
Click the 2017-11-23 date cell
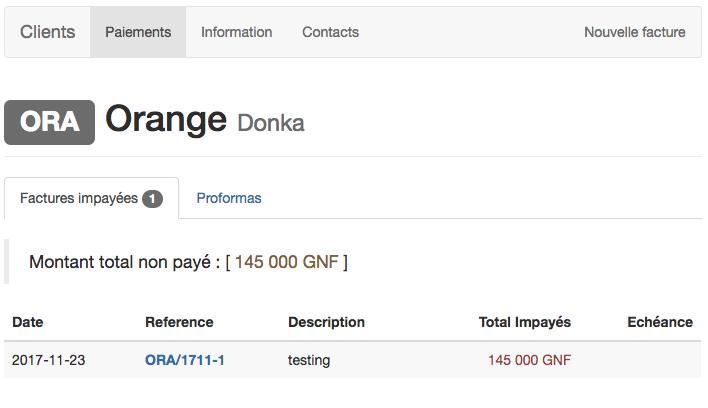48,360
